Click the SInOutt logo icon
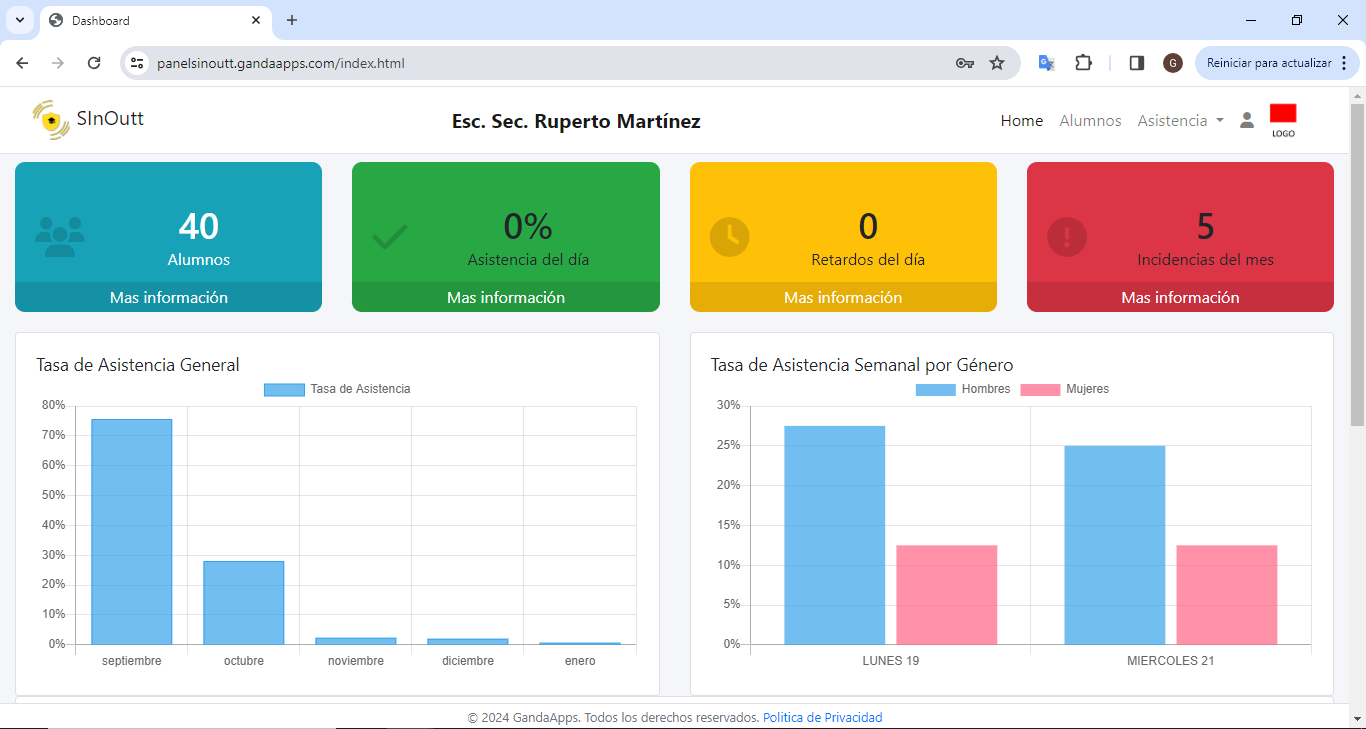Screen dimensions: 1366x729 pos(50,120)
